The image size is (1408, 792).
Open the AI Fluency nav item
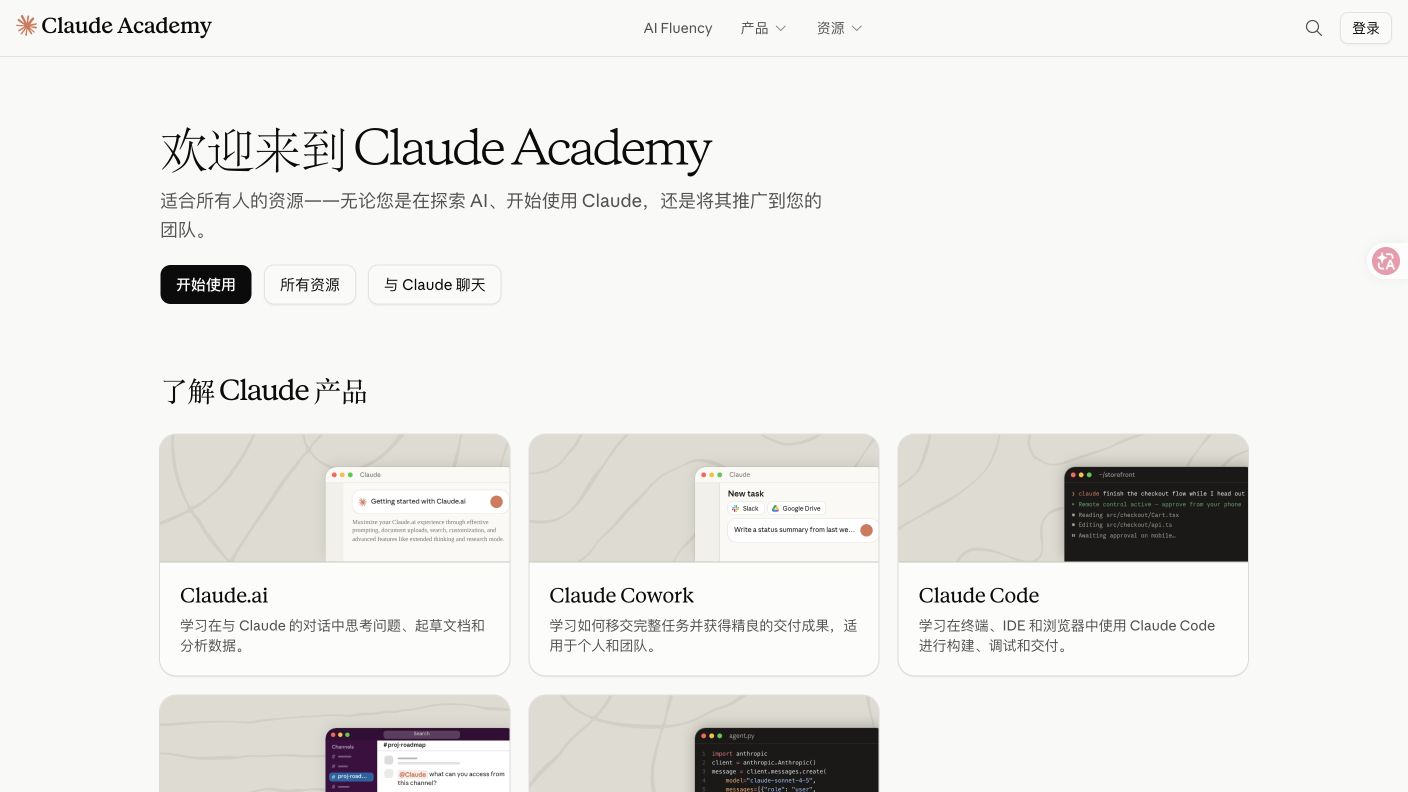678,28
